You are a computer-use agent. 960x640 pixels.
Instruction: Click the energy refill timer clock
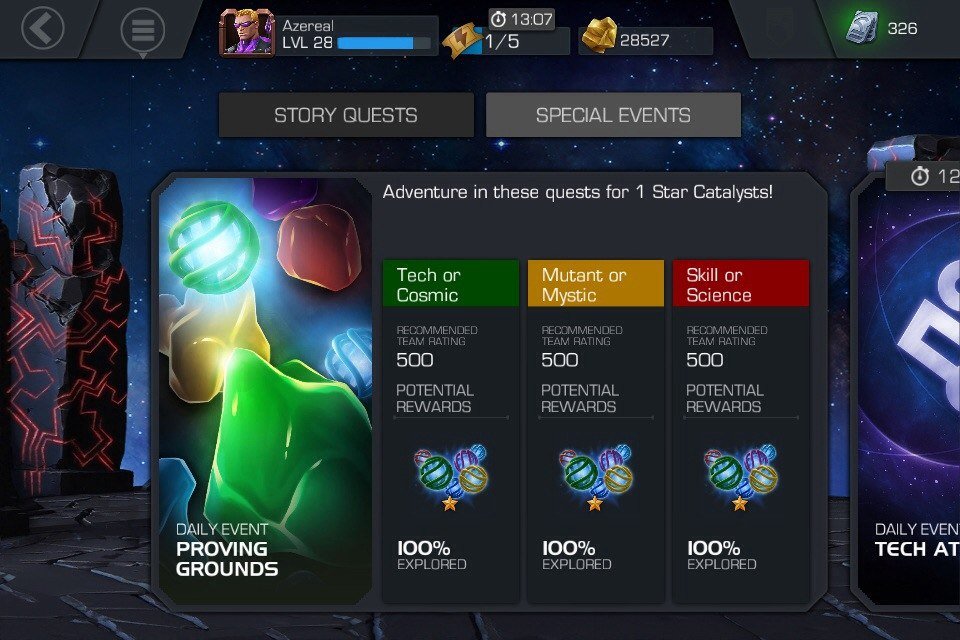click(498, 20)
